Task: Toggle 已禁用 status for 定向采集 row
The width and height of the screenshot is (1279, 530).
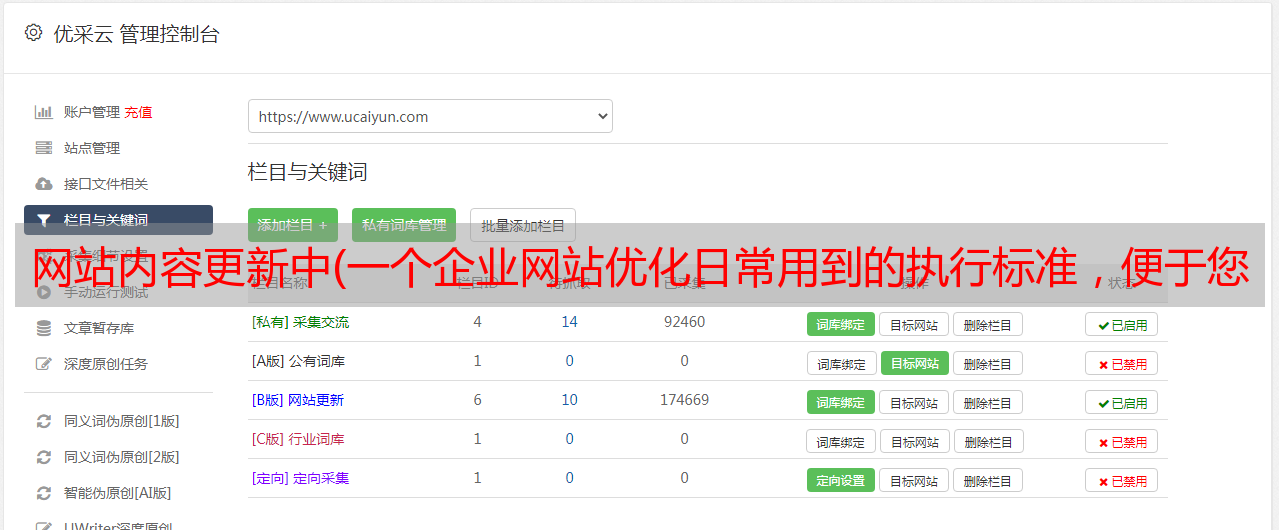Action: [1121, 480]
